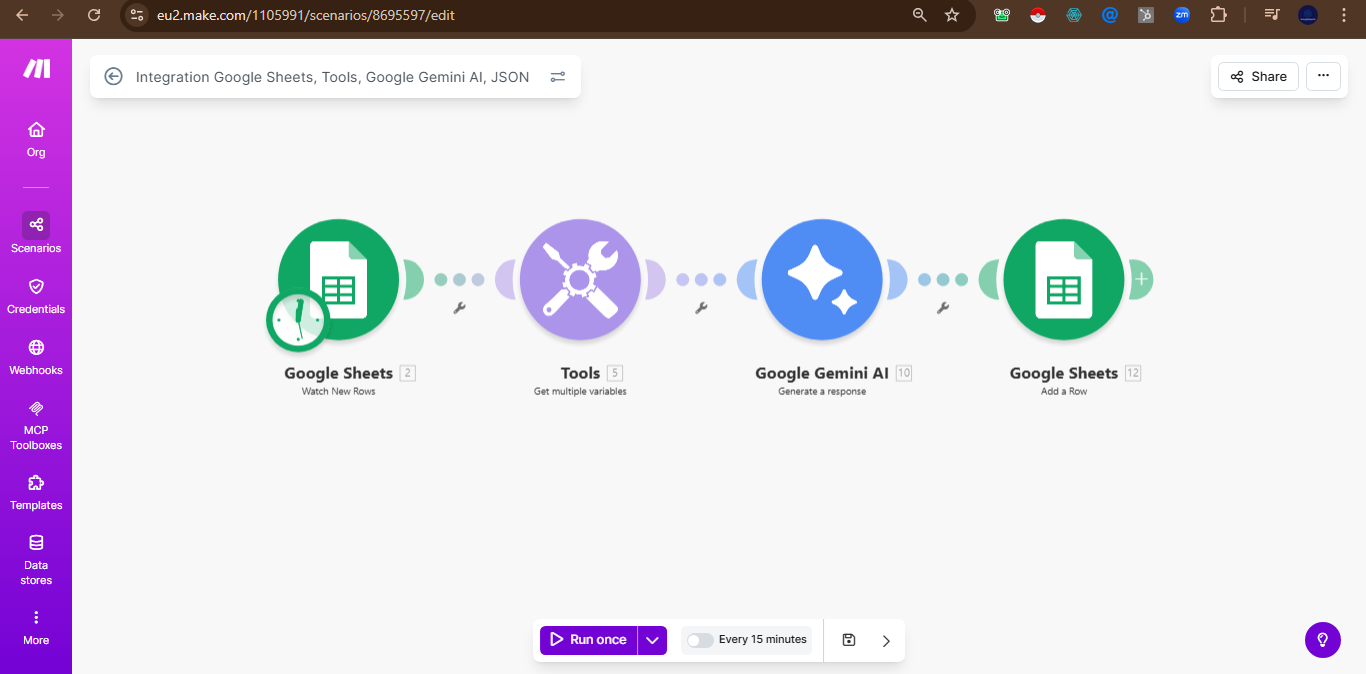1366x674 pixels.
Task: Go to Credentials in the sidebar
Action: [36, 296]
